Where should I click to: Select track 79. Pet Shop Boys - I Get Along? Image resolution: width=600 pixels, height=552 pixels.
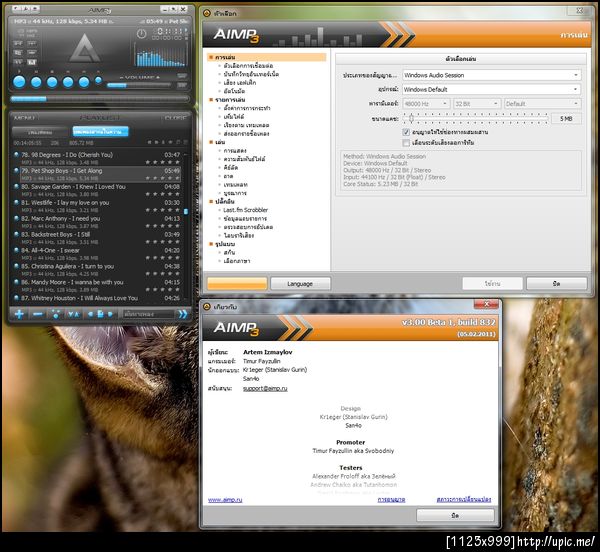pyautogui.click(x=100, y=174)
